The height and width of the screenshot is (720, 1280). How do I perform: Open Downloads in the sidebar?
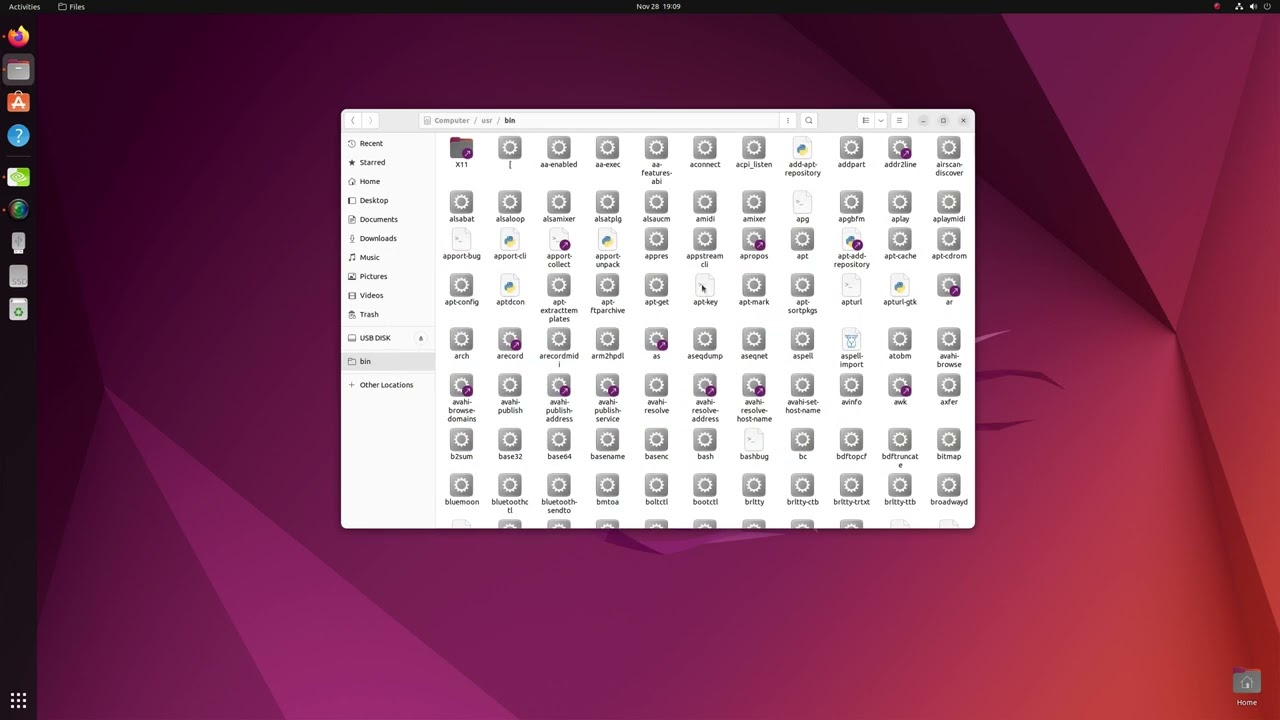click(388, 238)
